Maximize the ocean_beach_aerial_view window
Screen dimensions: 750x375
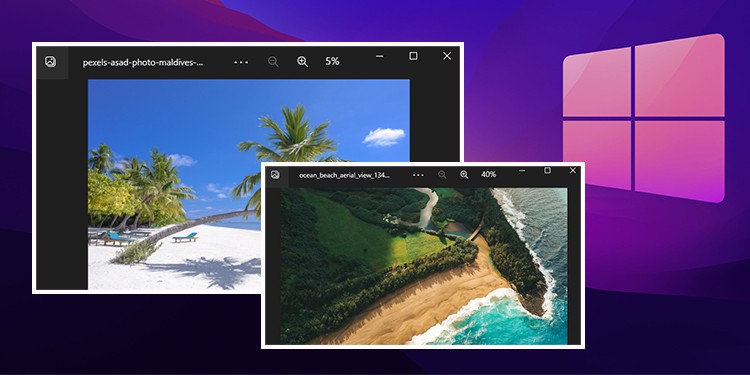tap(548, 170)
